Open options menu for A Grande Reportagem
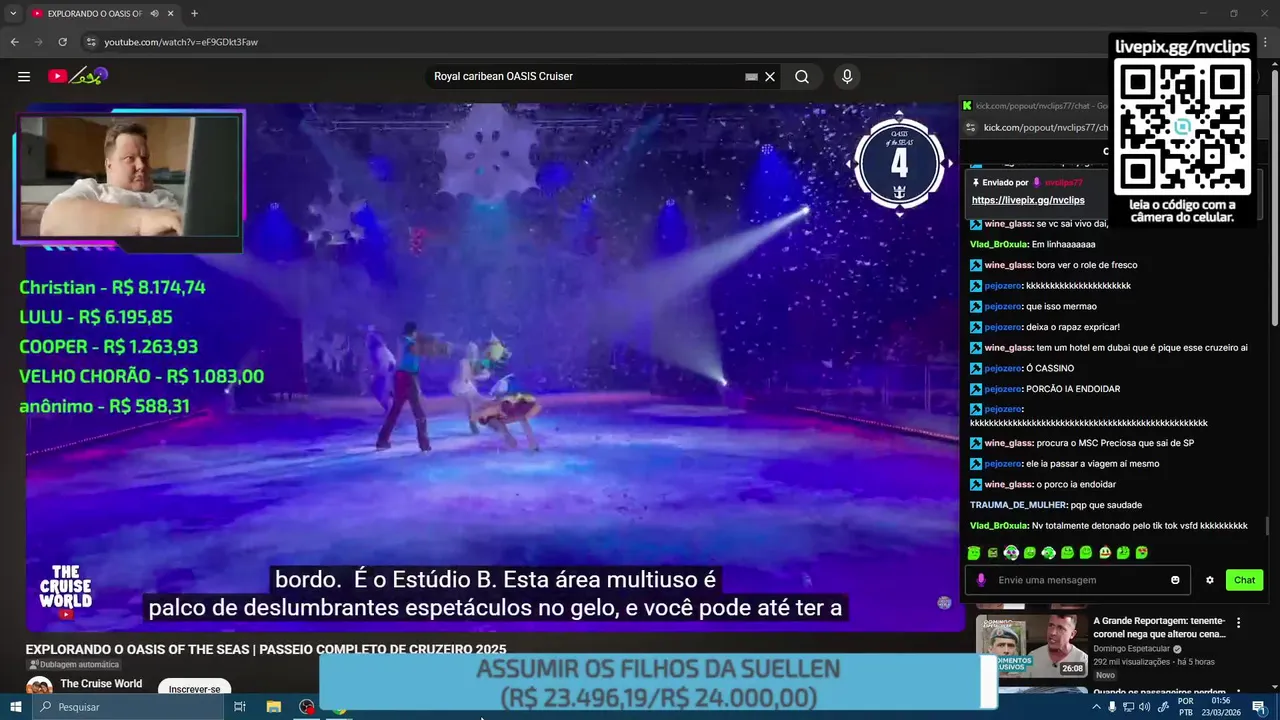 (1239, 623)
